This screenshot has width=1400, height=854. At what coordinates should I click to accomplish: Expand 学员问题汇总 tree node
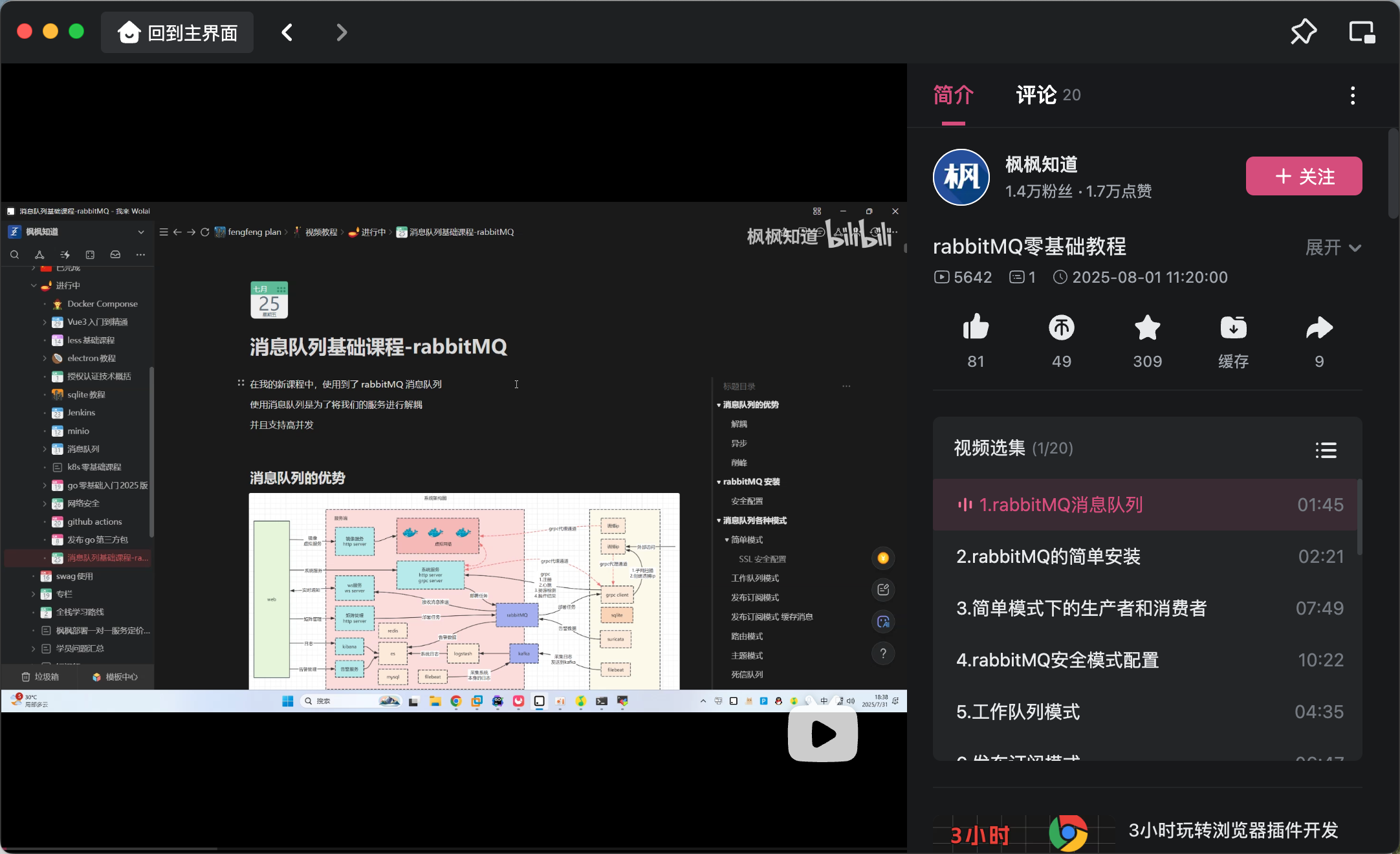[34, 648]
